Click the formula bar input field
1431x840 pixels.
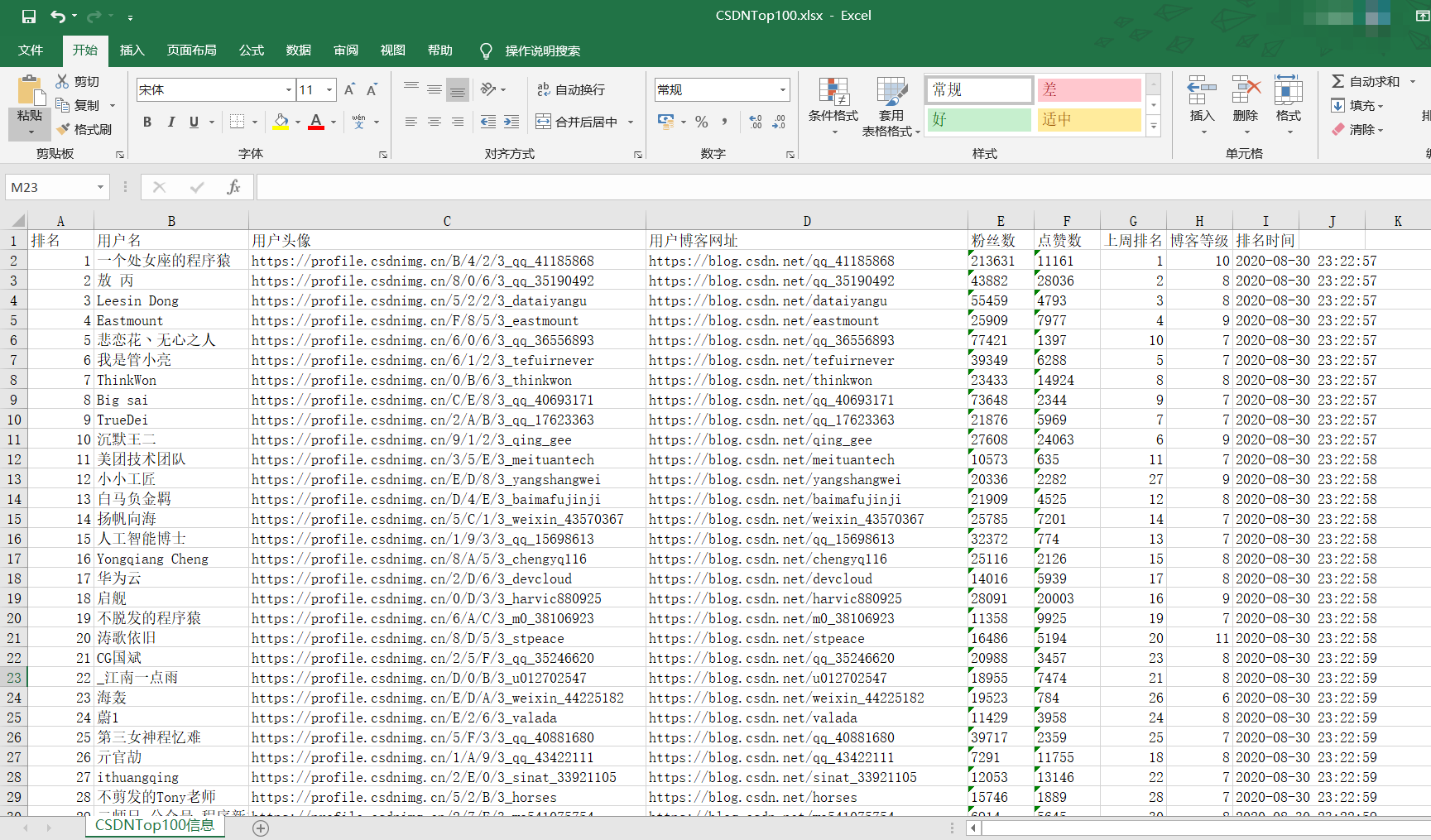[x=843, y=187]
